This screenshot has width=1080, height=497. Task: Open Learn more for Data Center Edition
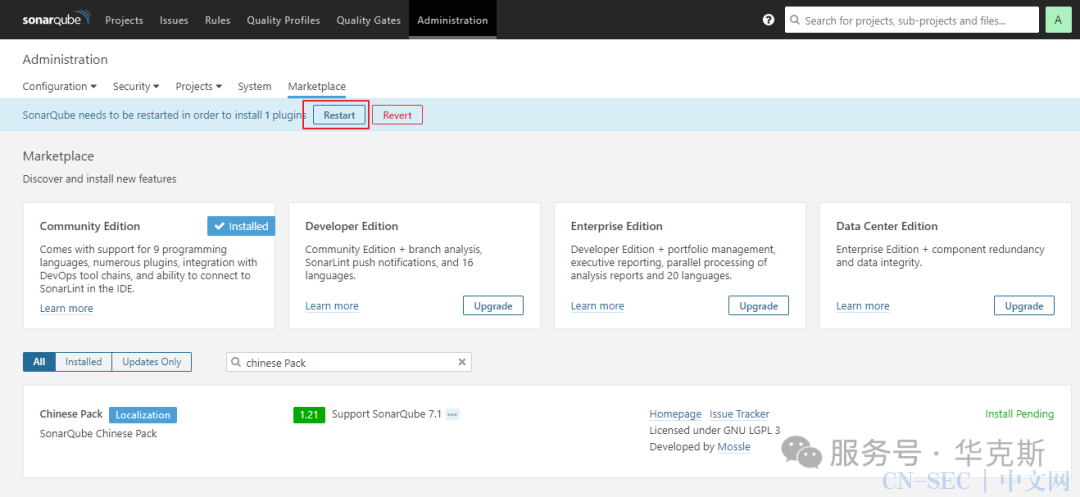pos(863,306)
